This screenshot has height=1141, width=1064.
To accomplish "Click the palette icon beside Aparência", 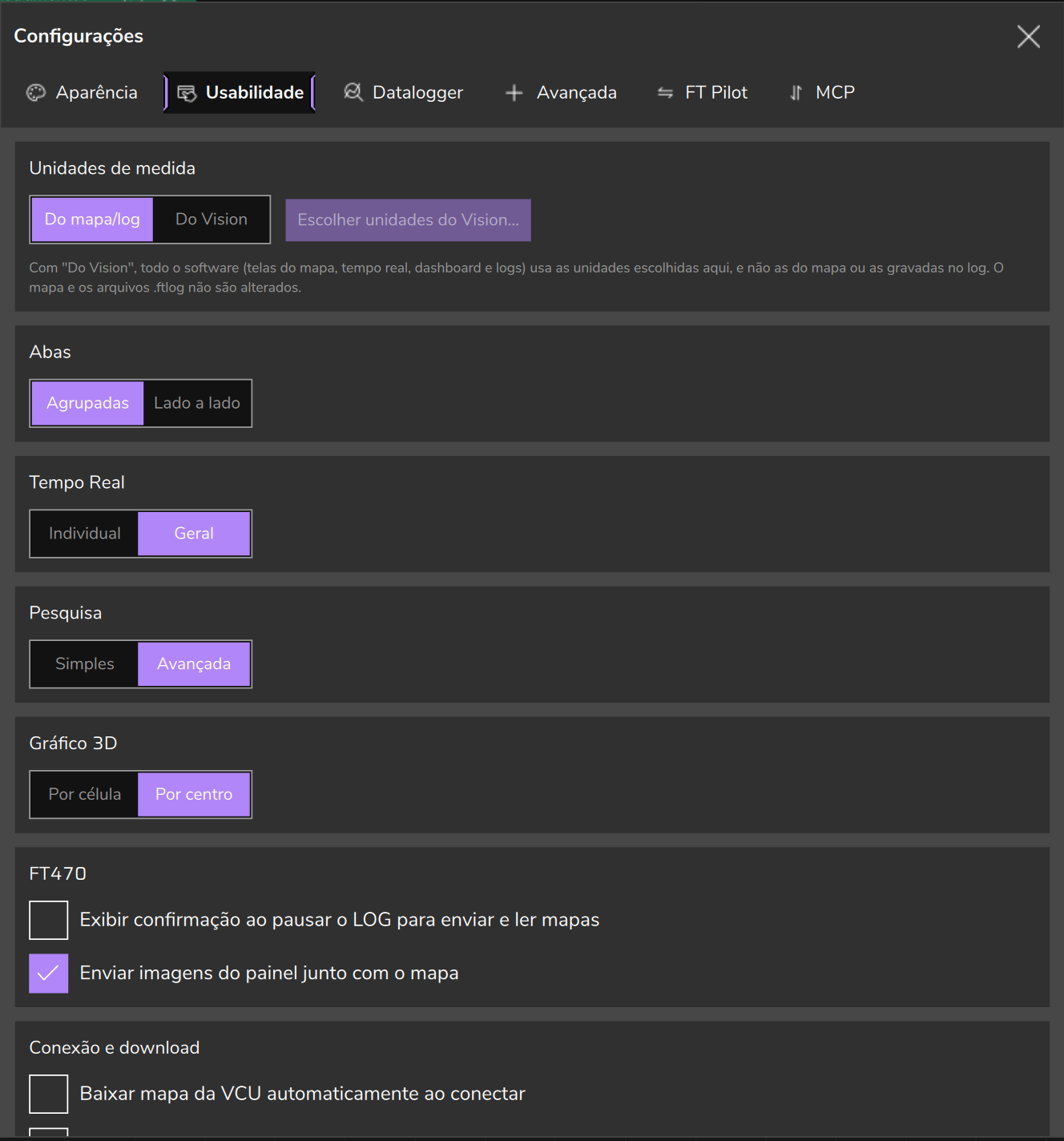I will coord(36,93).
